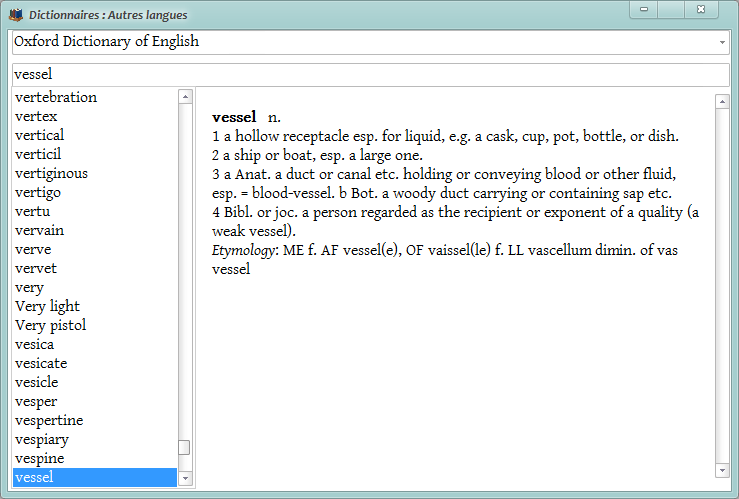
Task: Click word list scrollbar up arrow
Action: (185, 97)
